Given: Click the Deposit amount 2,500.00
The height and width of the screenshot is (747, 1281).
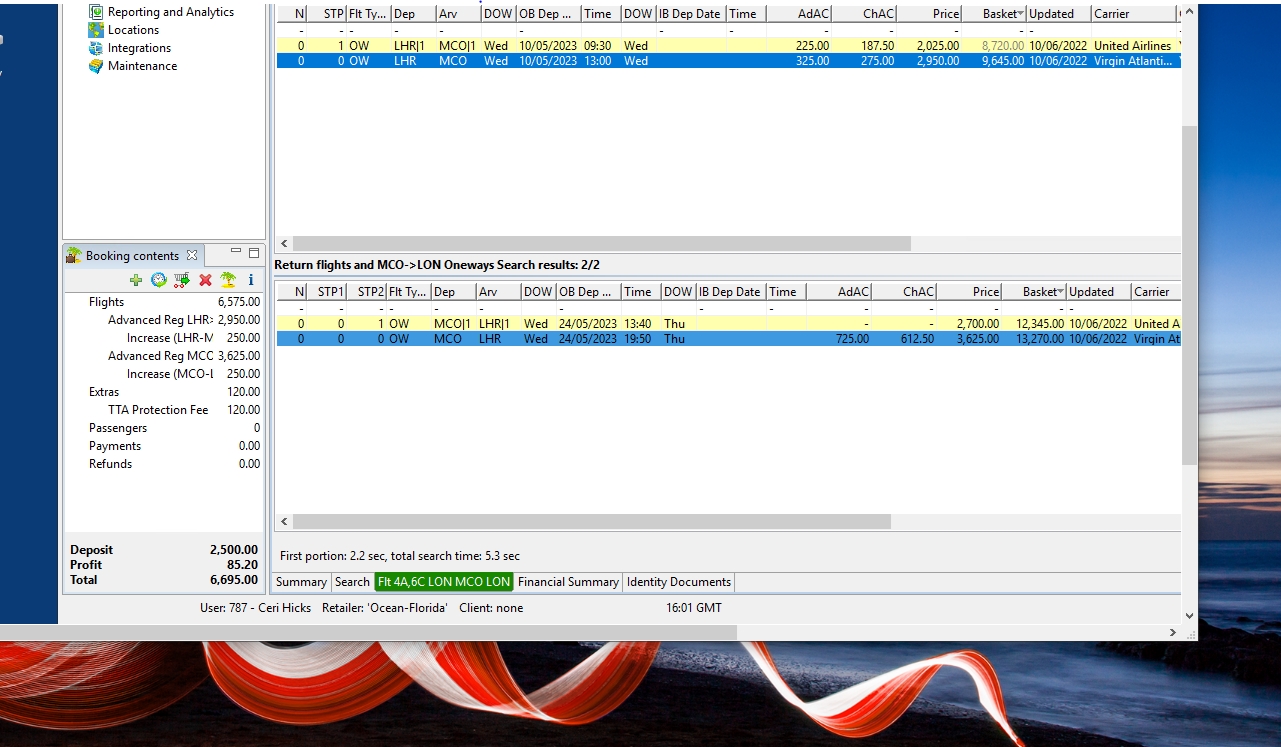Looking at the screenshot, I should (x=234, y=550).
